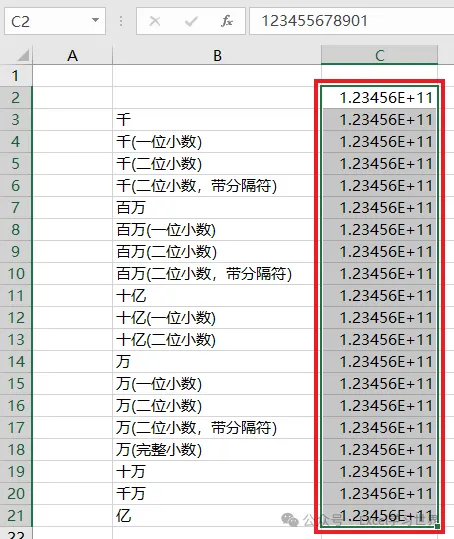Click cell B14 labeled 万

point(217,362)
